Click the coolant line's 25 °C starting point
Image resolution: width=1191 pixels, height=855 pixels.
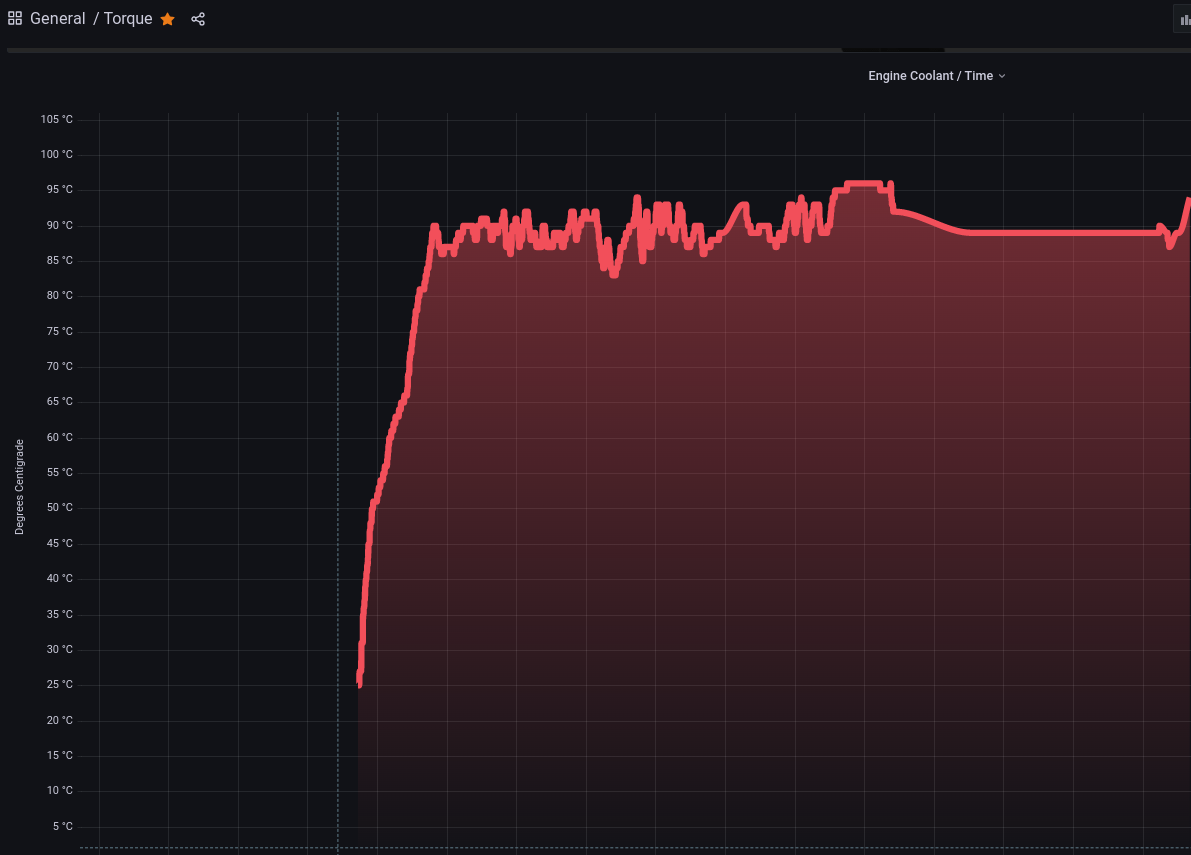(x=359, y=682)
